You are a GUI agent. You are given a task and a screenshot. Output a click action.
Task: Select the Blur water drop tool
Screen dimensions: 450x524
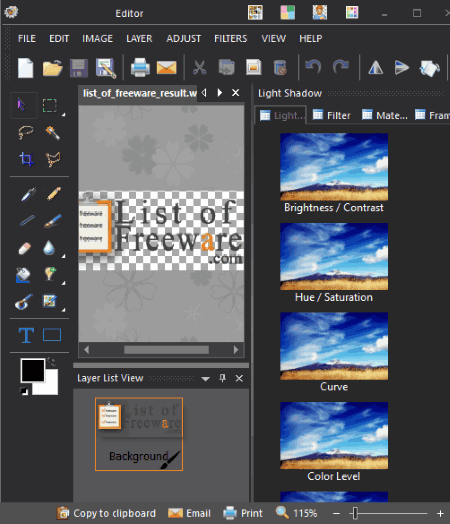(49, 248)
